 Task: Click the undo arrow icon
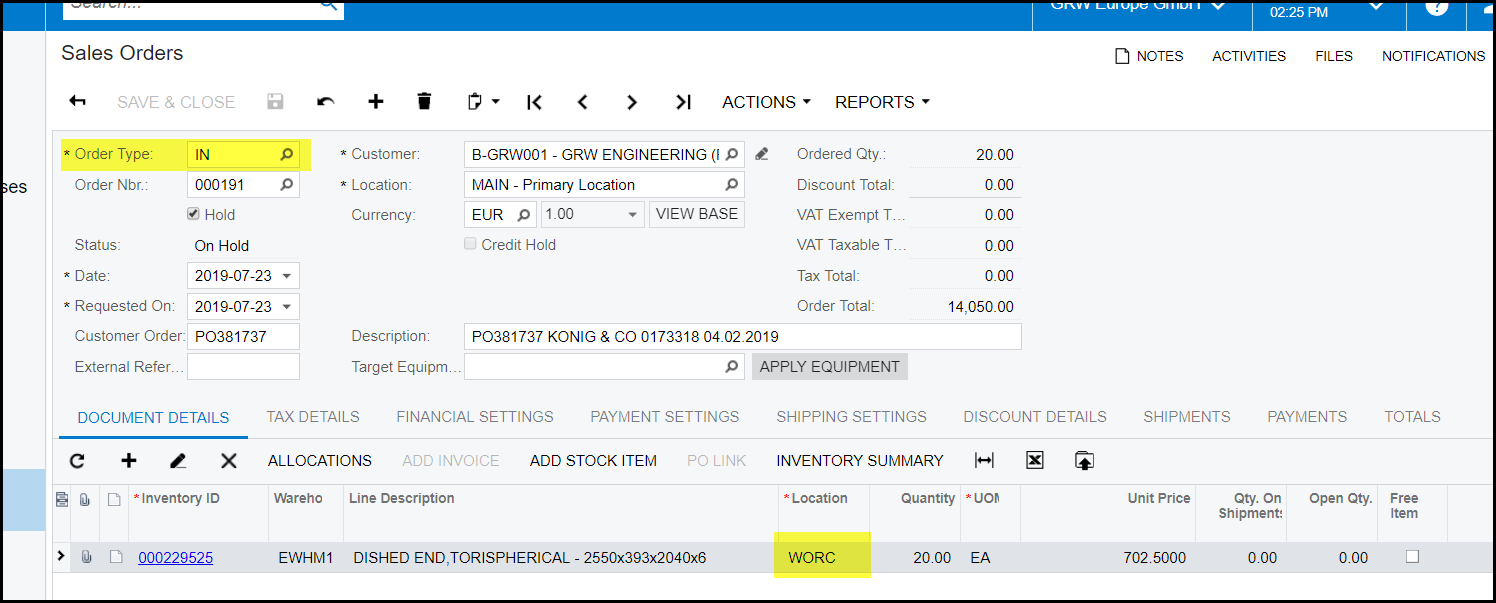(x=325, y=102)
